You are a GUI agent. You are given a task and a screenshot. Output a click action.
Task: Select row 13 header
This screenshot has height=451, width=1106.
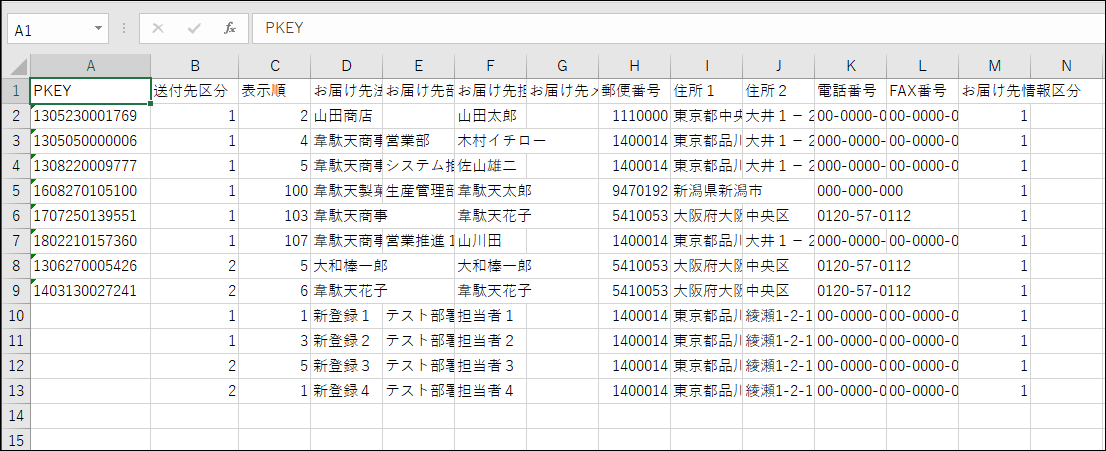[x=16, y=390]
